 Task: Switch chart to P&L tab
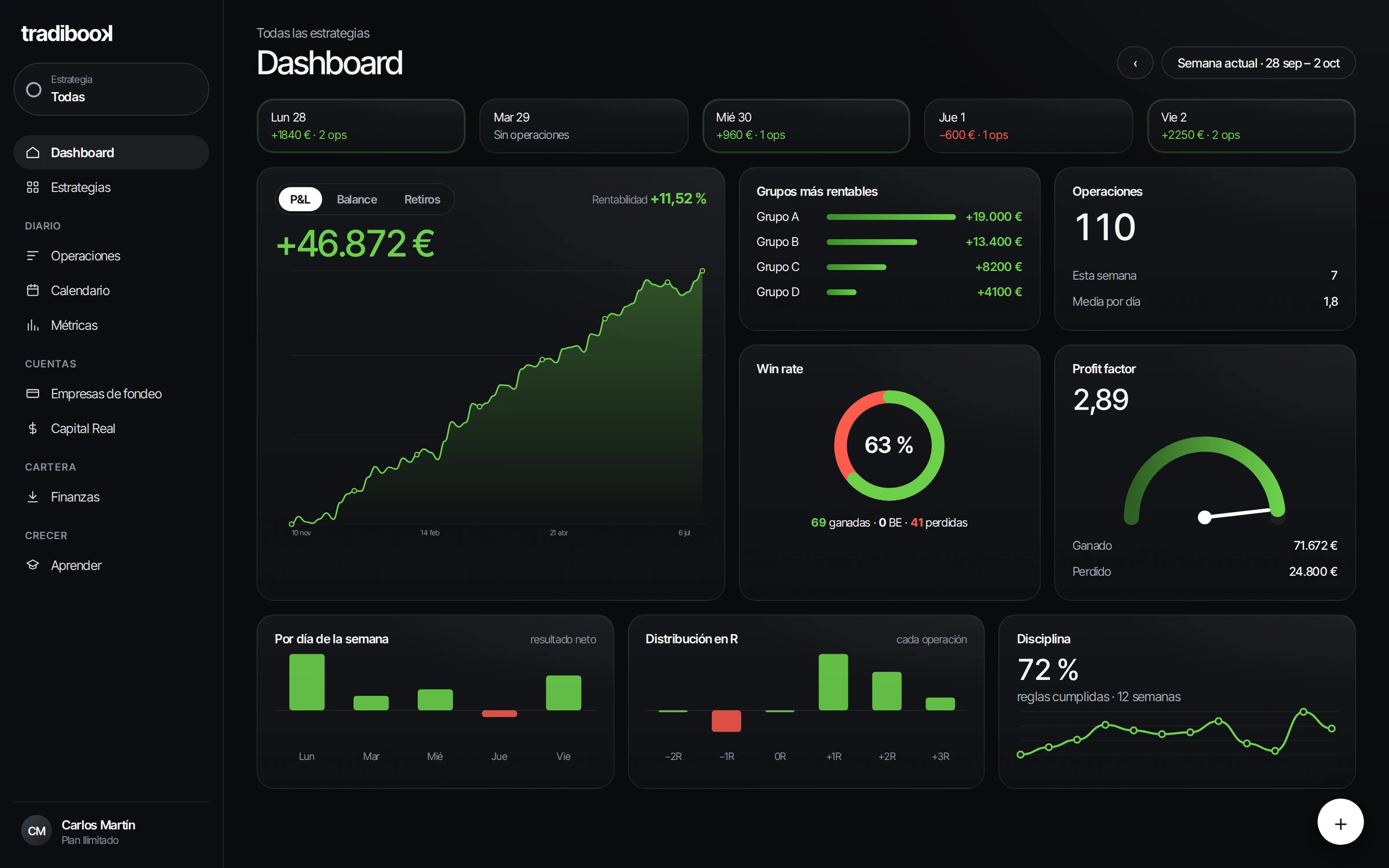click(x=300, y=199)
